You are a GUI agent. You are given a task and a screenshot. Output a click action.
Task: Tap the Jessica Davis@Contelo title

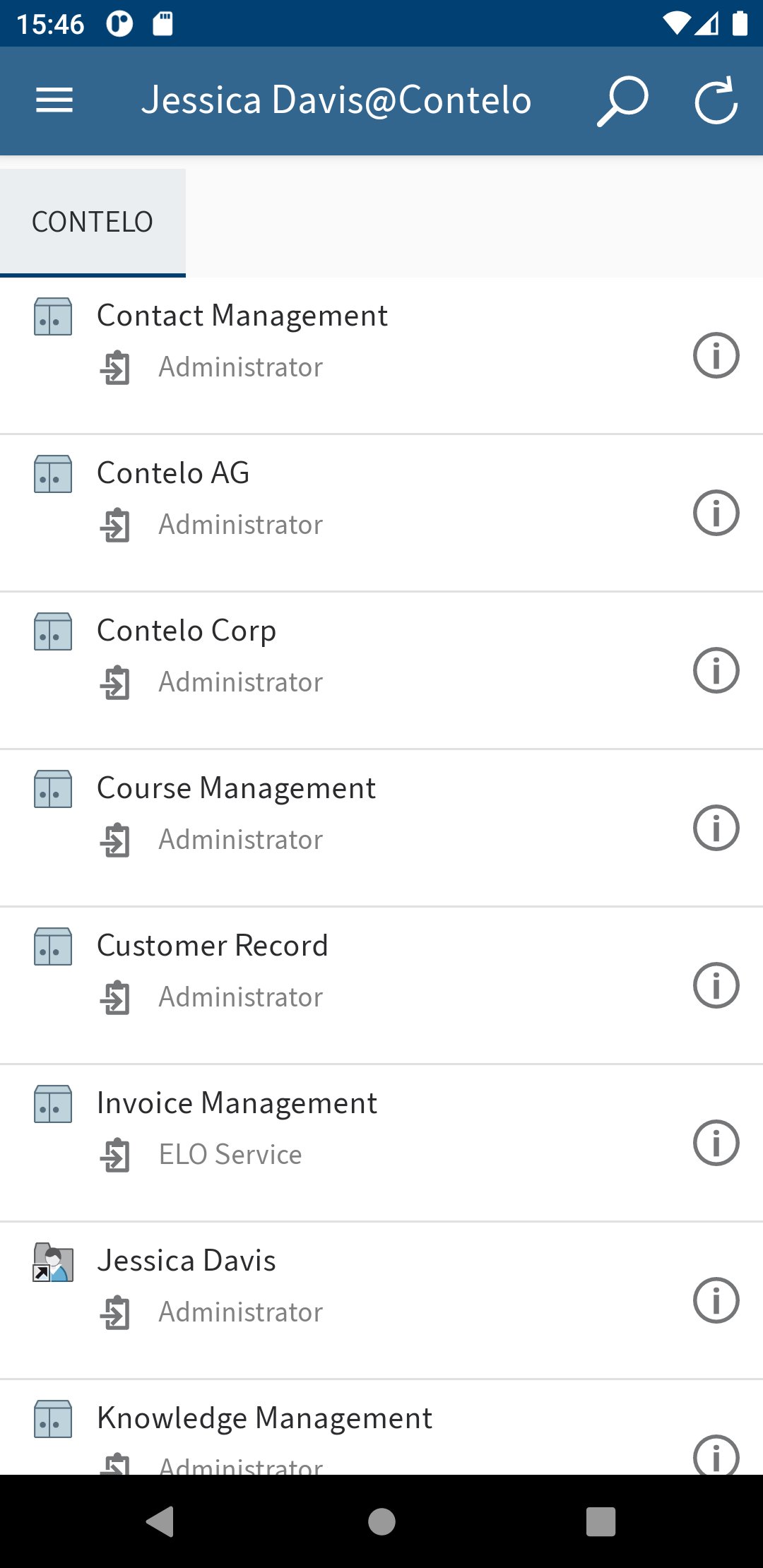click(x=336, y=100)
